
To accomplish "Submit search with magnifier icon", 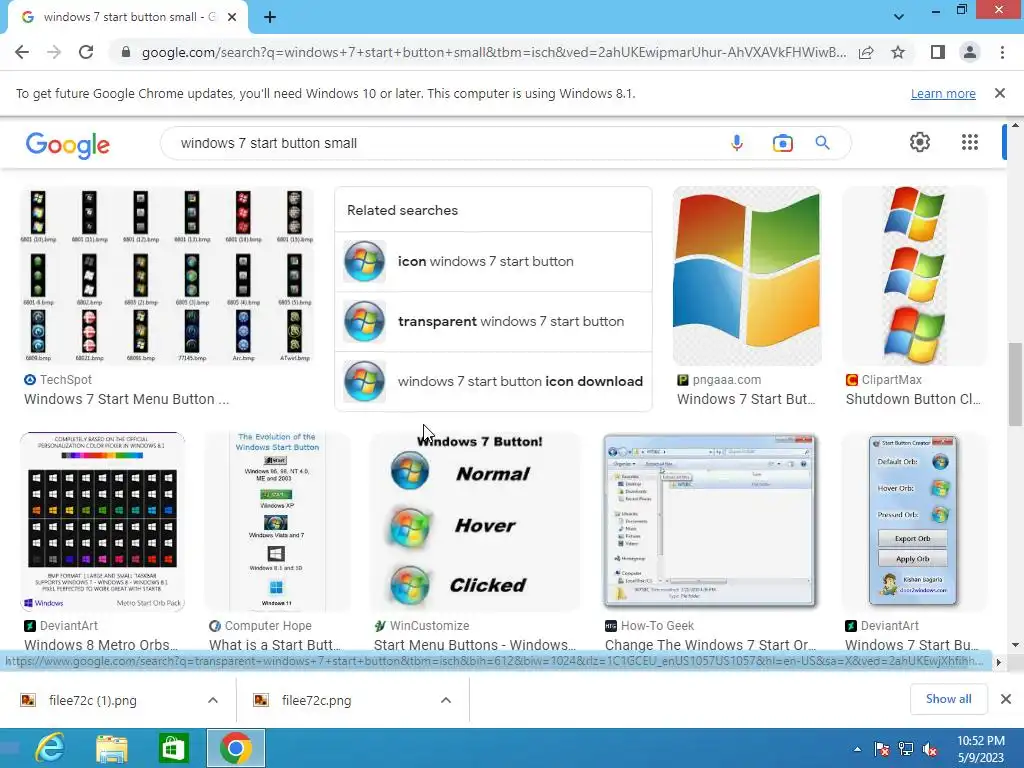I will click(x=822, y=143).
